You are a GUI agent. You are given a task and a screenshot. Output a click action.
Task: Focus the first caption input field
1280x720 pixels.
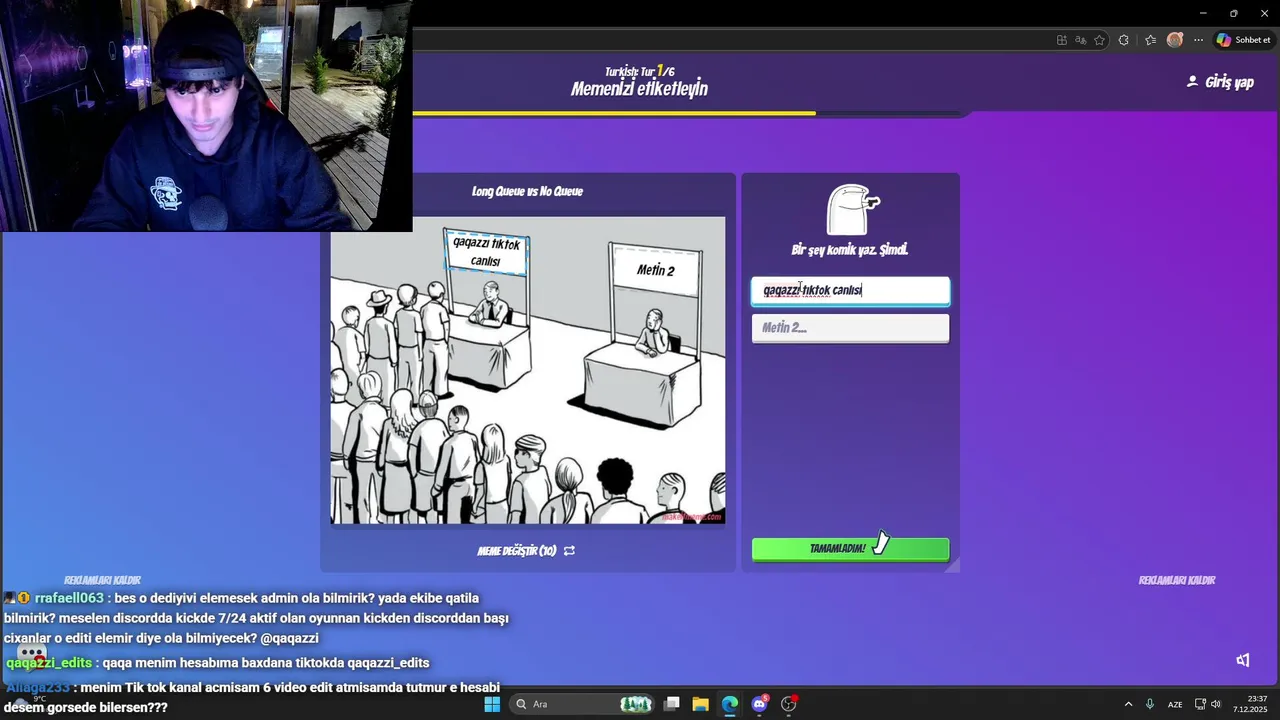tap(850, 290)
